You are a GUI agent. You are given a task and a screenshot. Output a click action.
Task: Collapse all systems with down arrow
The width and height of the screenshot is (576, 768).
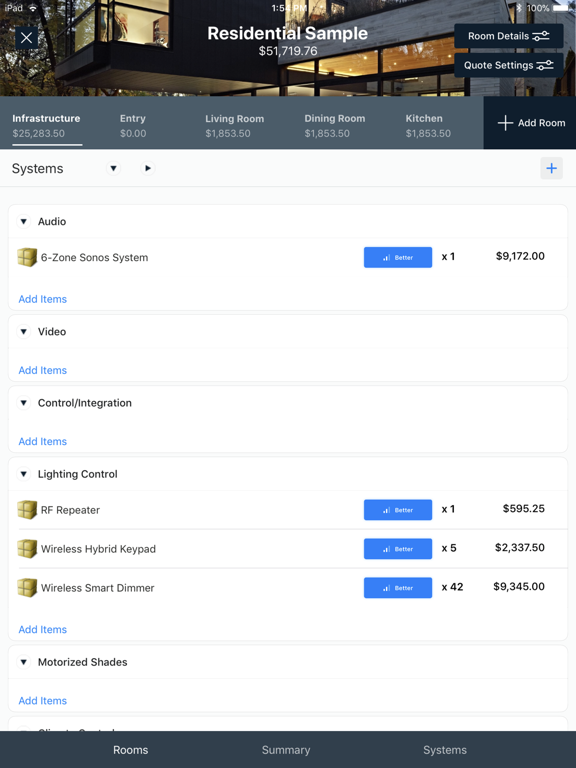113,168
